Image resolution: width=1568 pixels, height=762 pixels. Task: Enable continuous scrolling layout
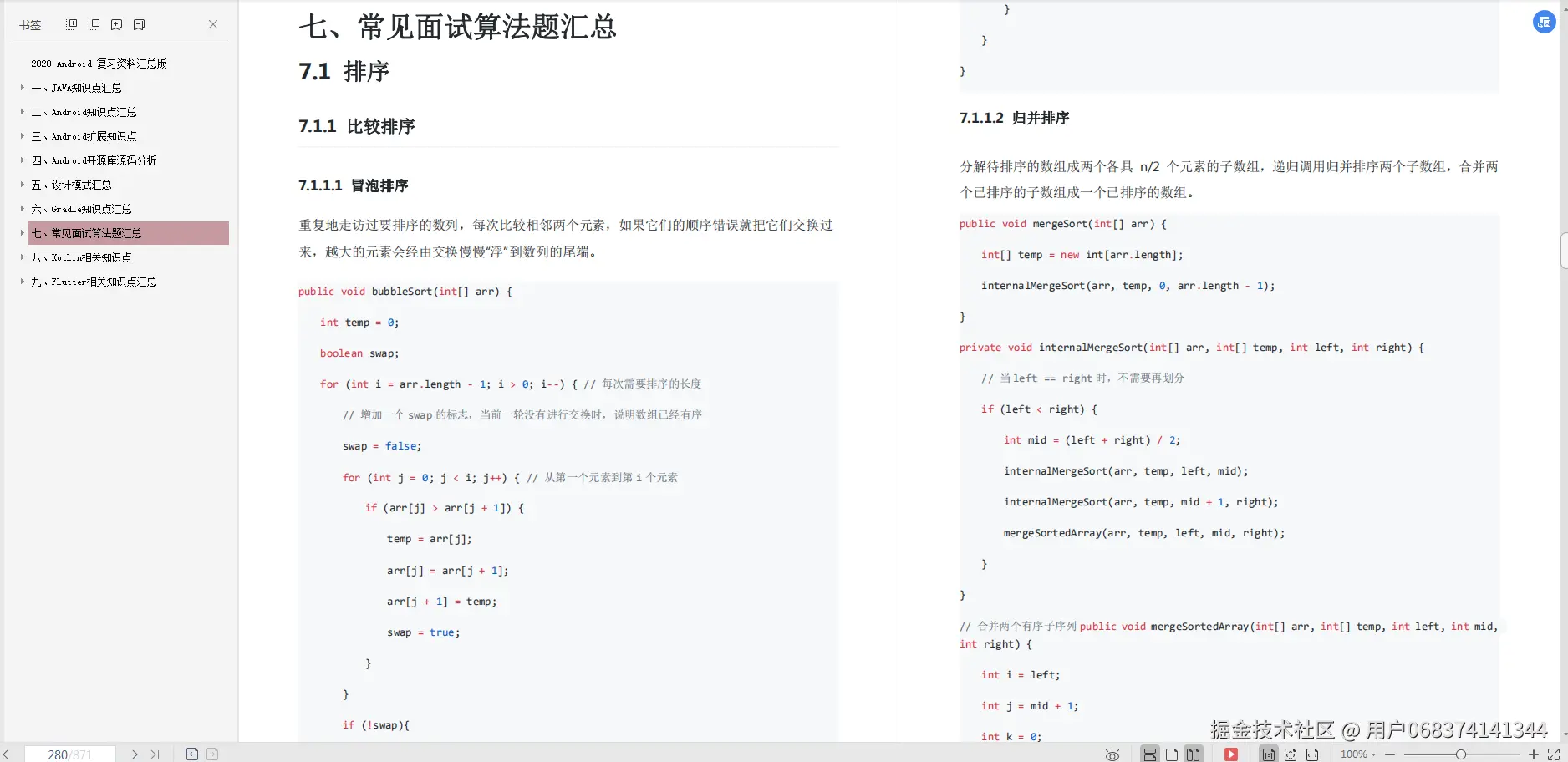(x=1150, y=754)
